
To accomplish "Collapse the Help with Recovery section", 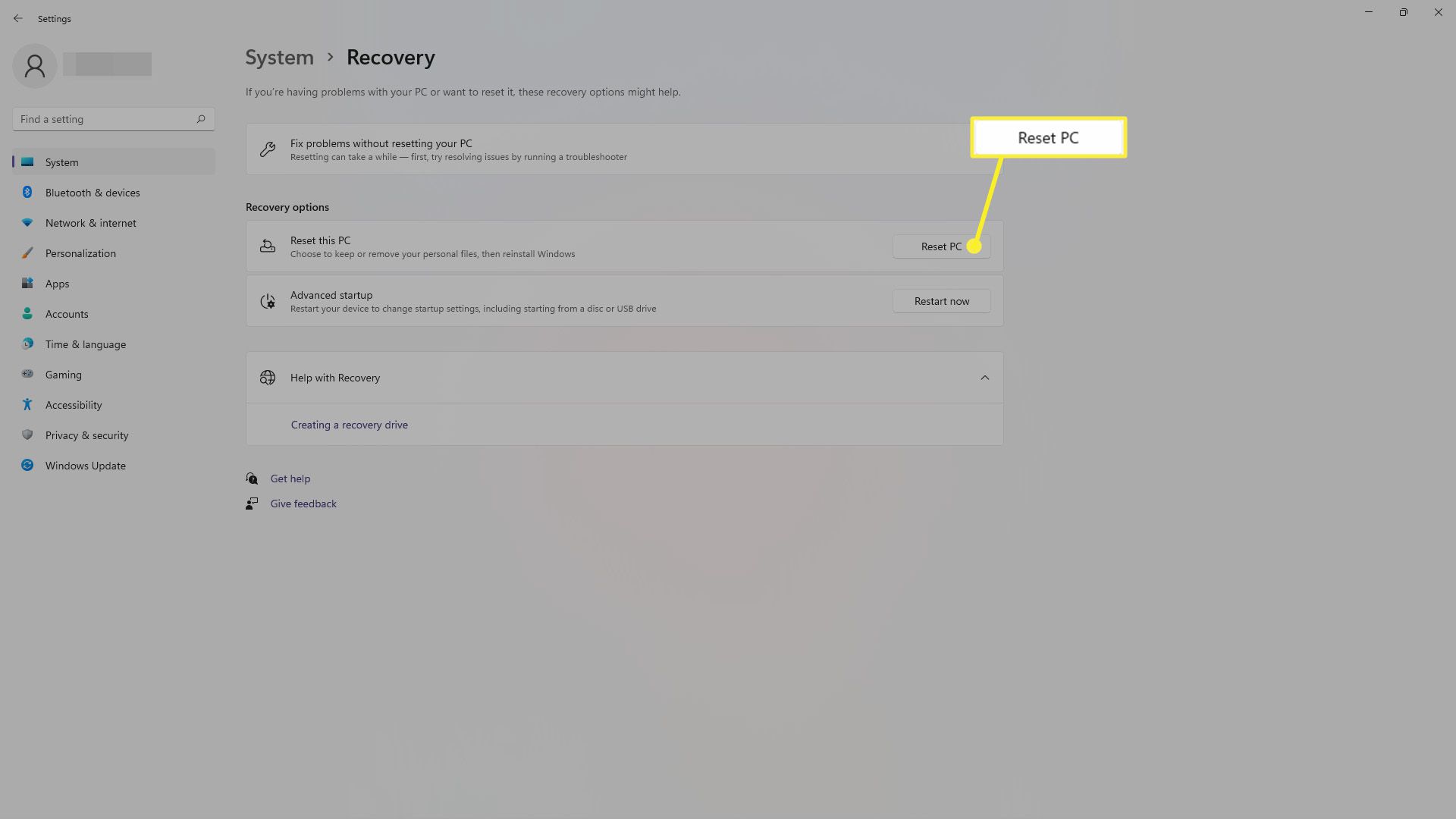I will (984, 377).
